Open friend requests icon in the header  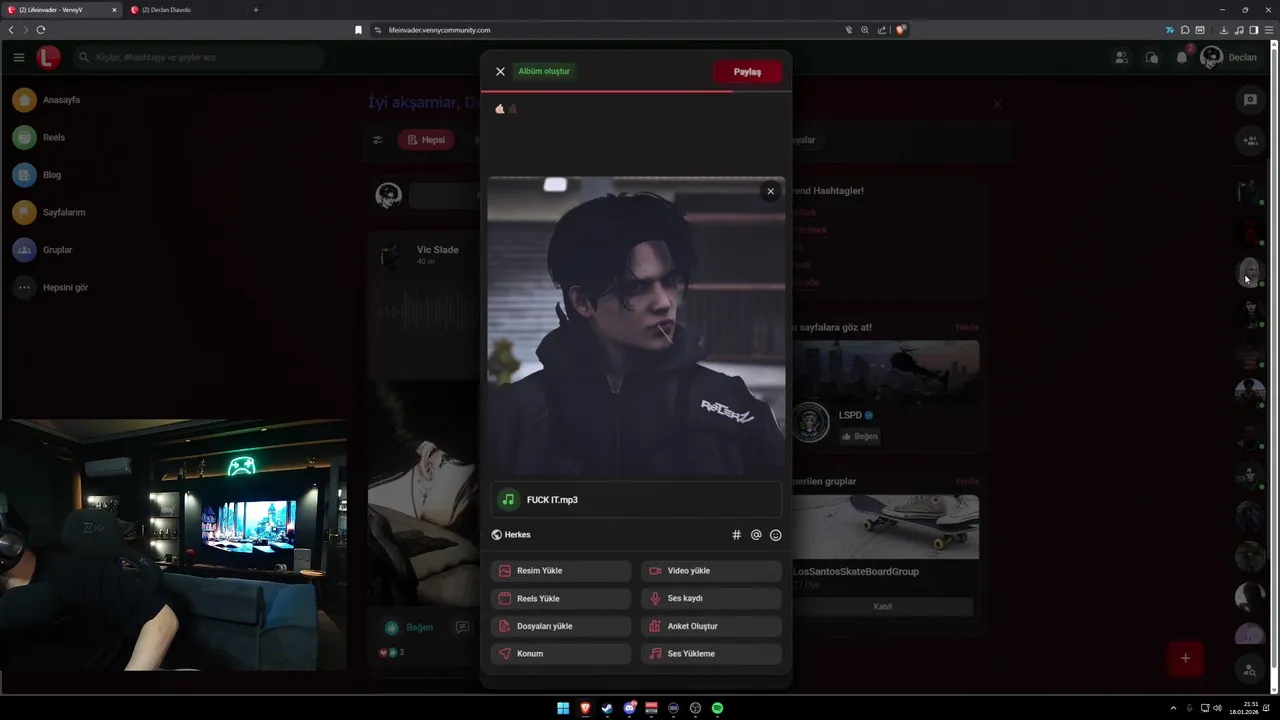coord(1121,58)
